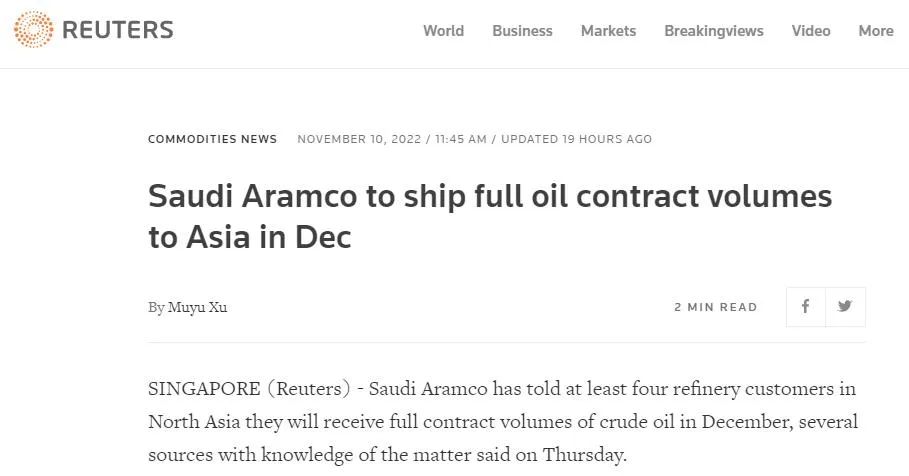
Task: Click the phrase North Asia in the article
Action: coord(191,421)
